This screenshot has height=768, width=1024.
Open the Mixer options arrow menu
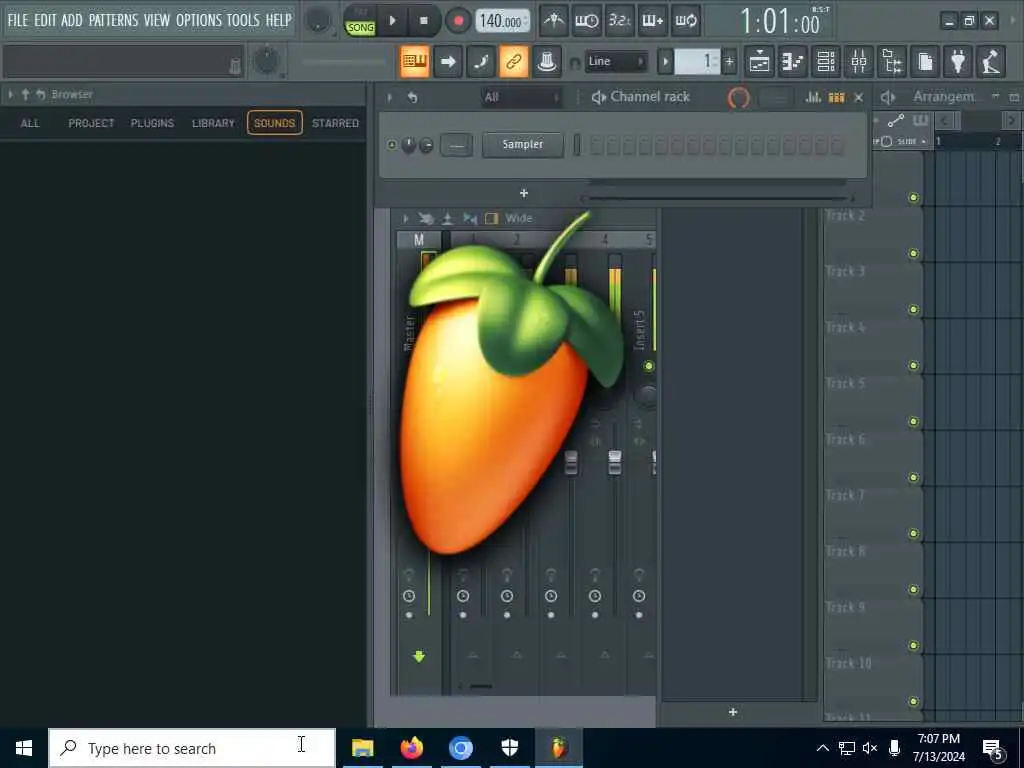(406, 218)
